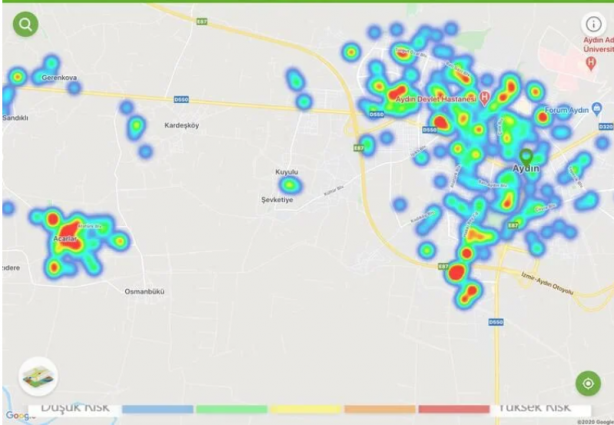This screenshot has height=425, width=614.
Task: Click the D320 road shield
Action: (x=606, y=127)
